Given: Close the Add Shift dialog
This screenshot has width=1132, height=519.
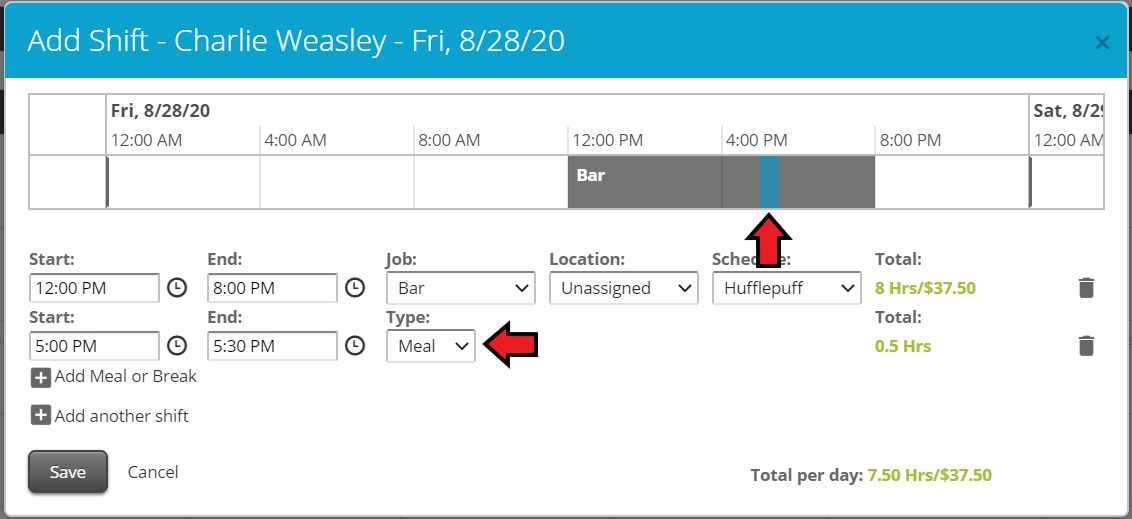Looking at the screenshot, I should (1102, 43).
